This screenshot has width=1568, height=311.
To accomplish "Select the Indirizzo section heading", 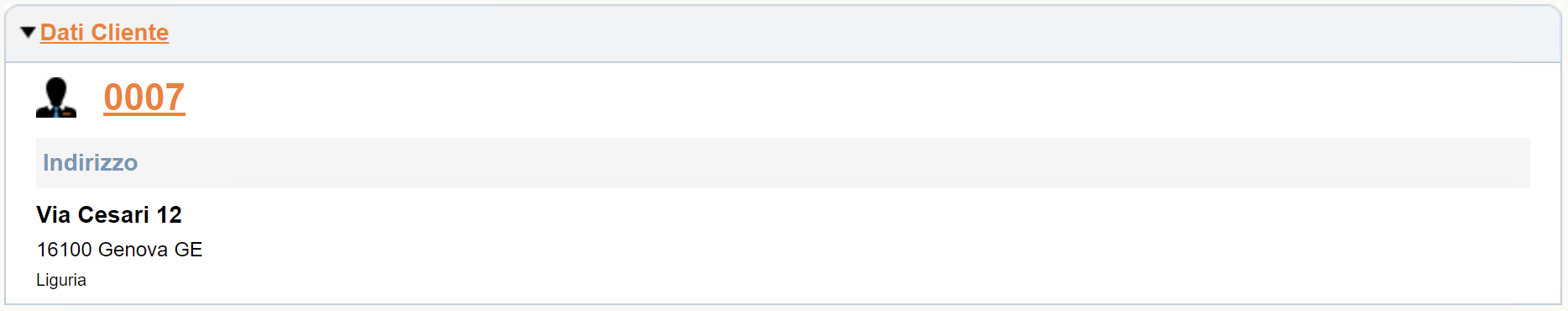I will pyautogui.click(x=91, y=163).
